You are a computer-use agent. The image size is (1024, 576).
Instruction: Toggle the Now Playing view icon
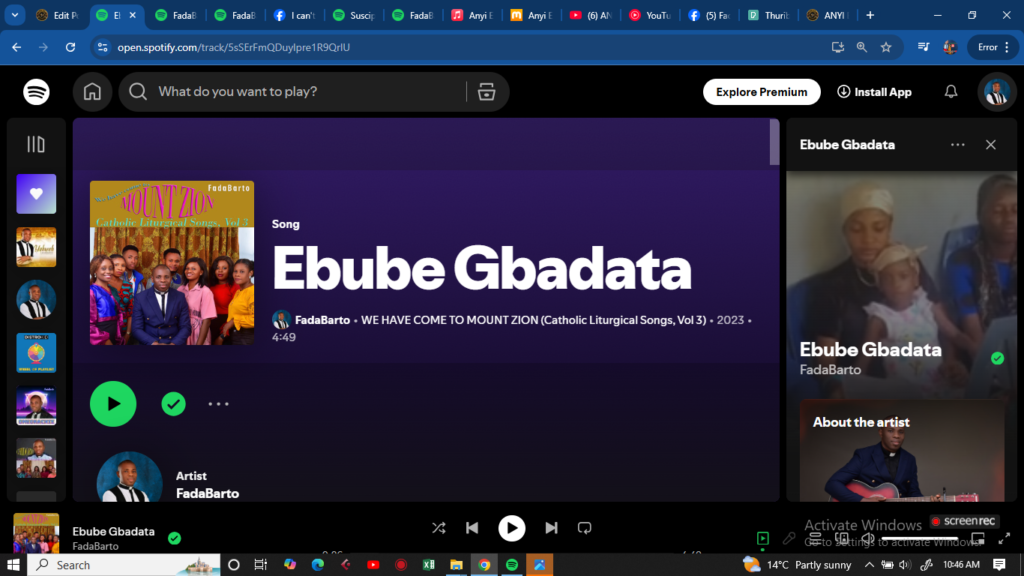click(x=763, y=538)
